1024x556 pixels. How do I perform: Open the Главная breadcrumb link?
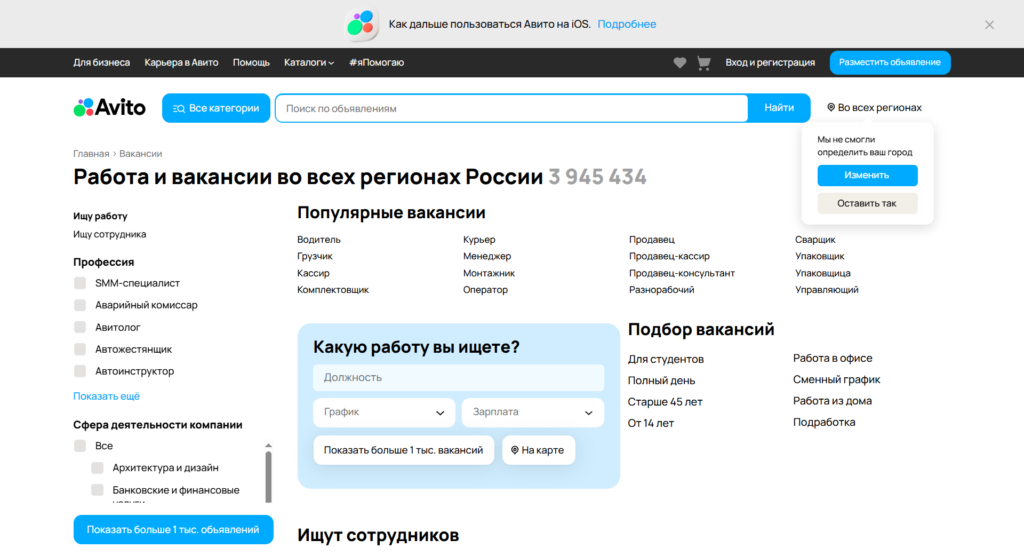pyautogui.click(x=91, y=154)
